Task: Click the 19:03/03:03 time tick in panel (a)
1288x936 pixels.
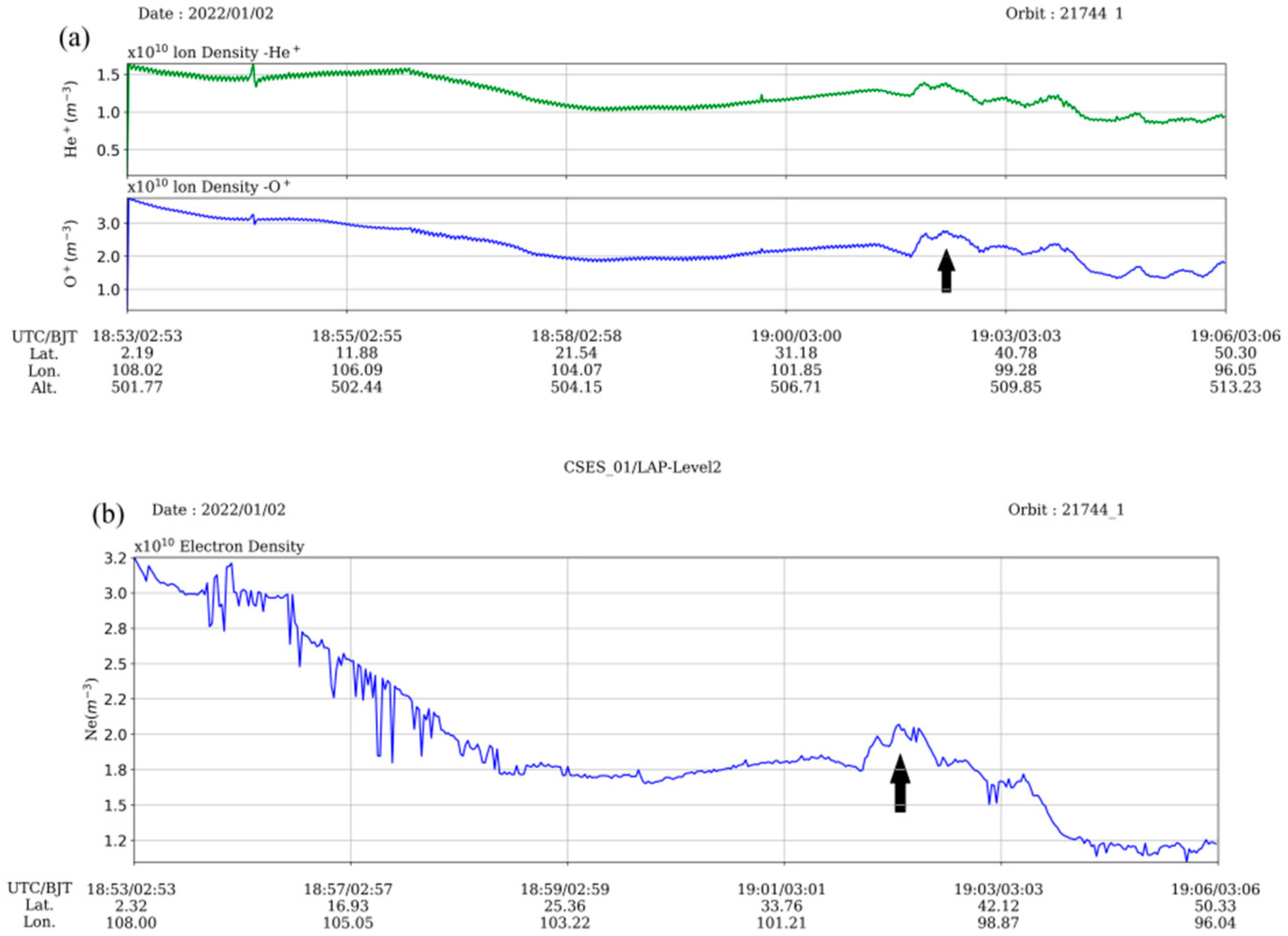Action: coord(1016,336)
